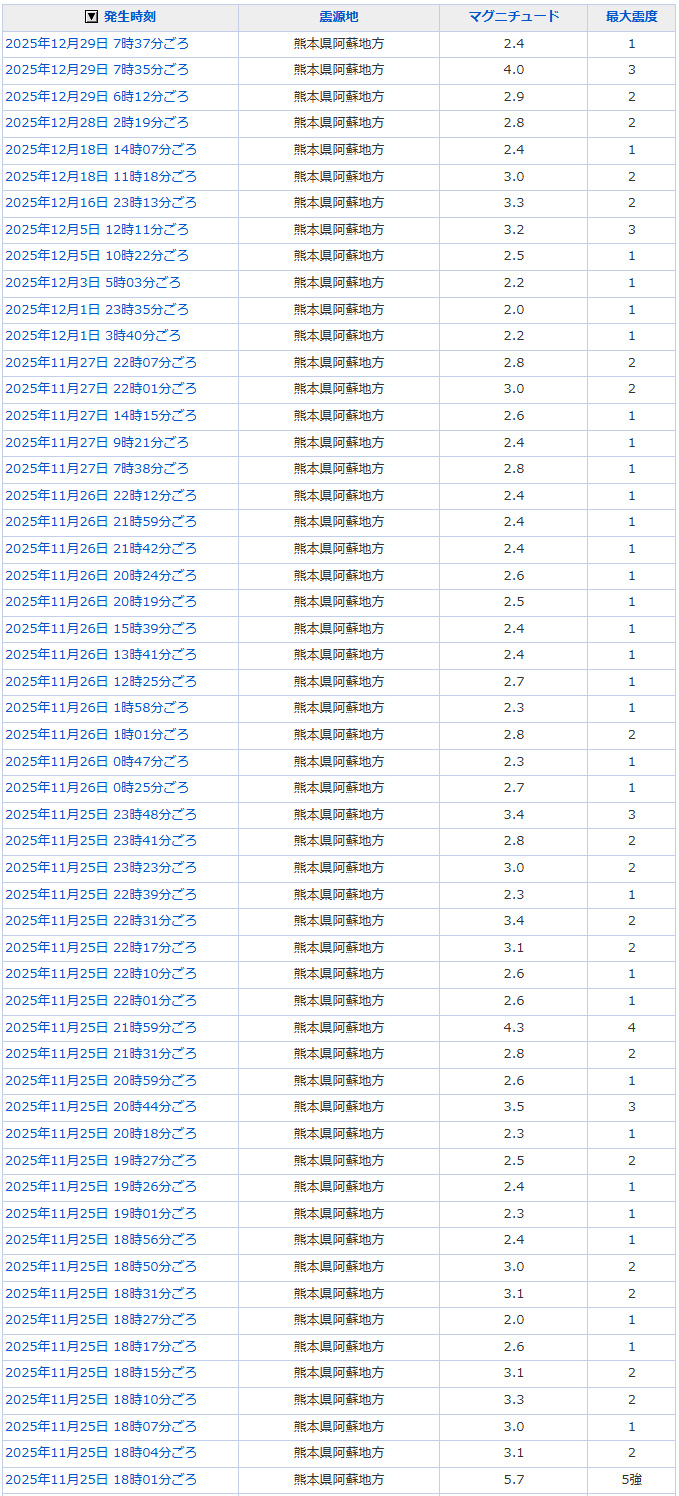Open the 2025年12月16日 23時13分ごろ earthquake entry
The width and height of the screenshot is (679, 1496).
(100, 203)
